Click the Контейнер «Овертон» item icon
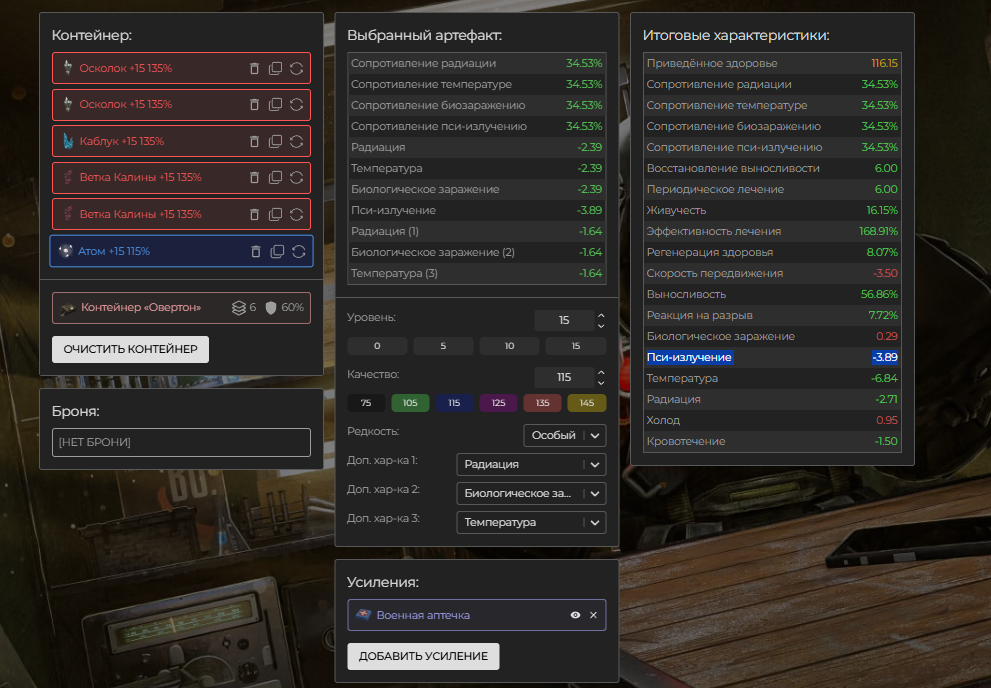 68,308
